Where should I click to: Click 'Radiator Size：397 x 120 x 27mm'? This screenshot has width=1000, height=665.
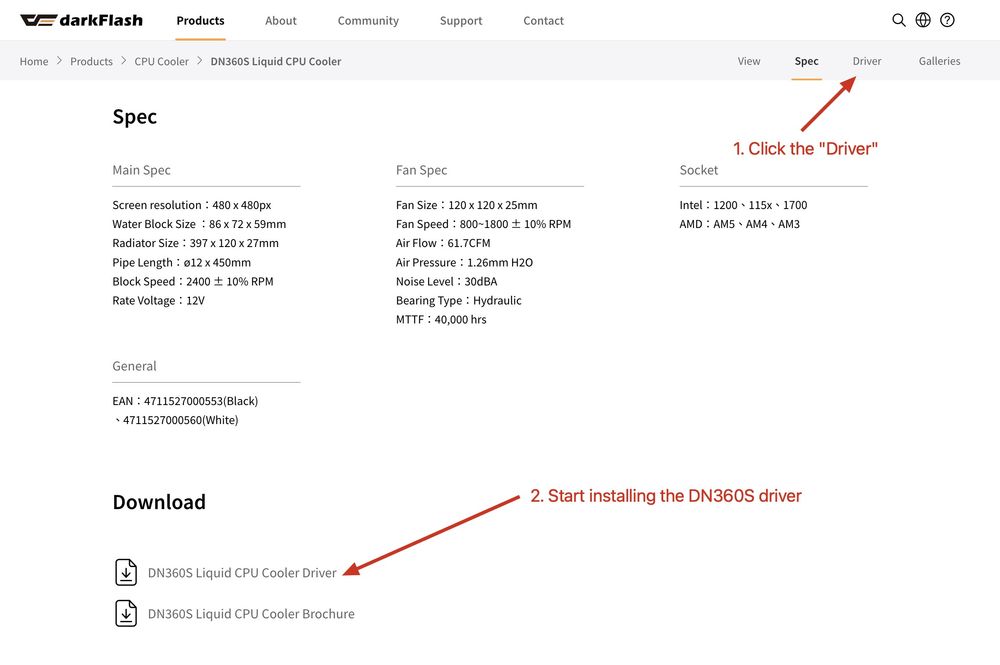(x=195, y=243)
